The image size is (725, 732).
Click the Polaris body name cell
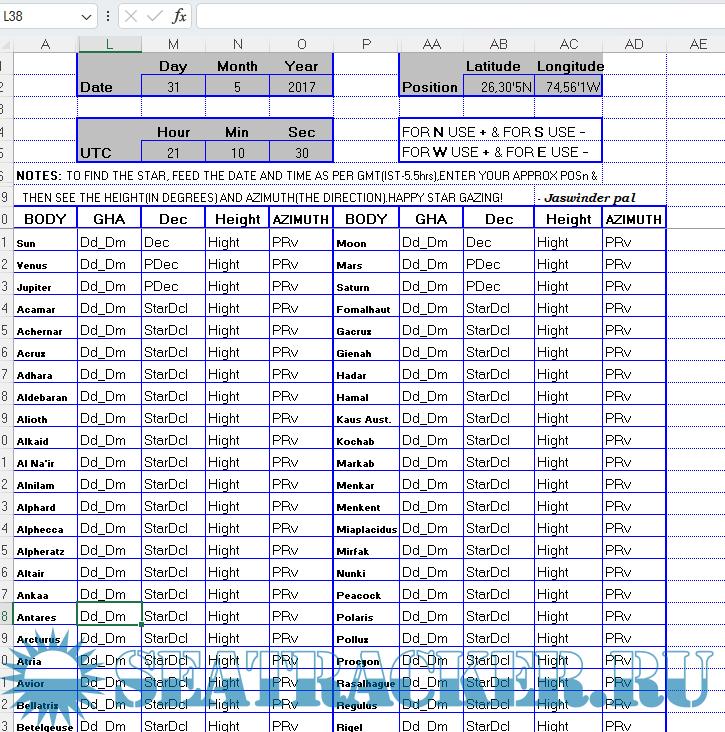click(366, 617)
